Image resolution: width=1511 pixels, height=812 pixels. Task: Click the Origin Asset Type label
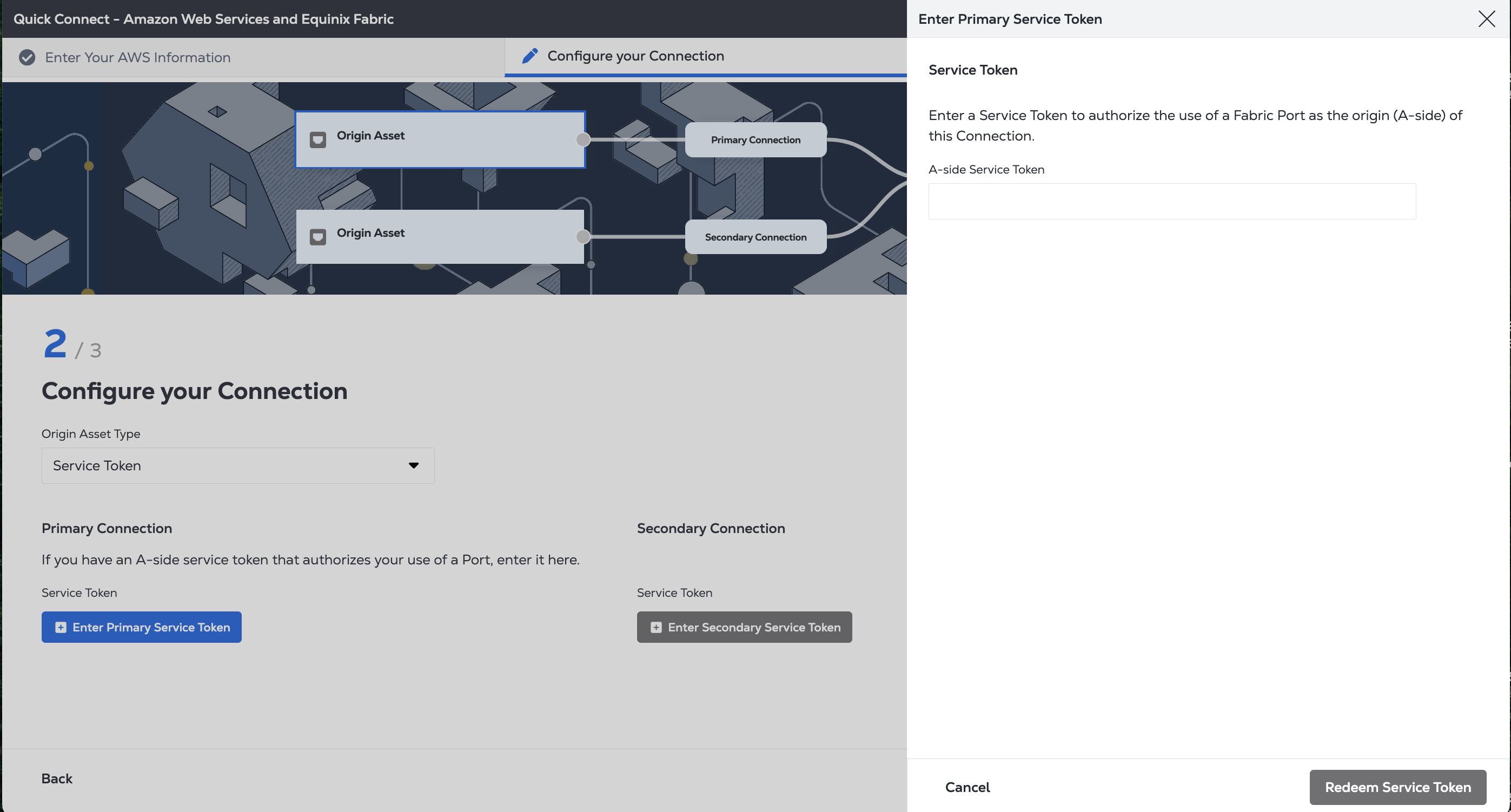point(91,434)
